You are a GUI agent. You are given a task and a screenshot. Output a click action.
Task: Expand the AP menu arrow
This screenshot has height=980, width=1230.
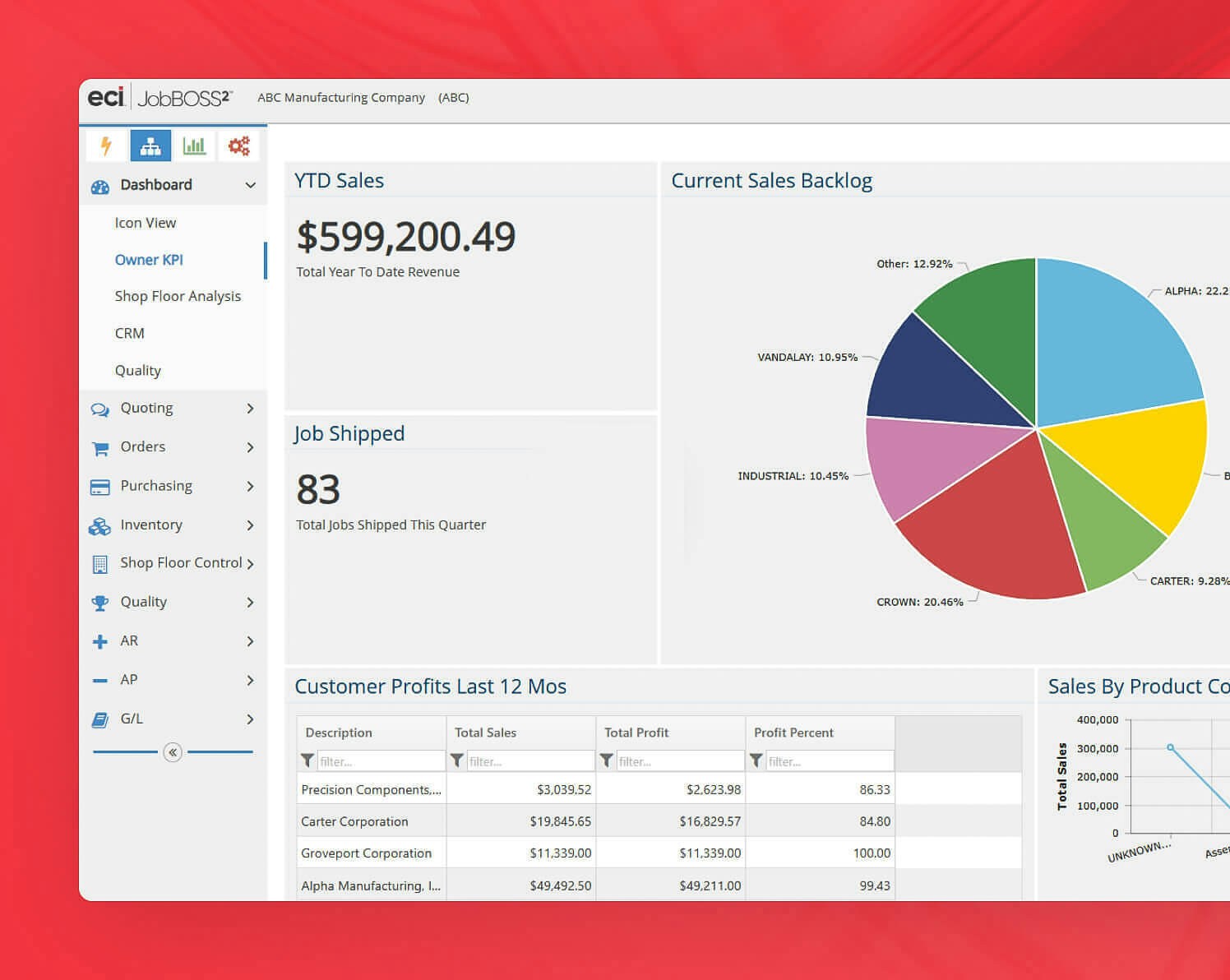(x=251, y=680)
